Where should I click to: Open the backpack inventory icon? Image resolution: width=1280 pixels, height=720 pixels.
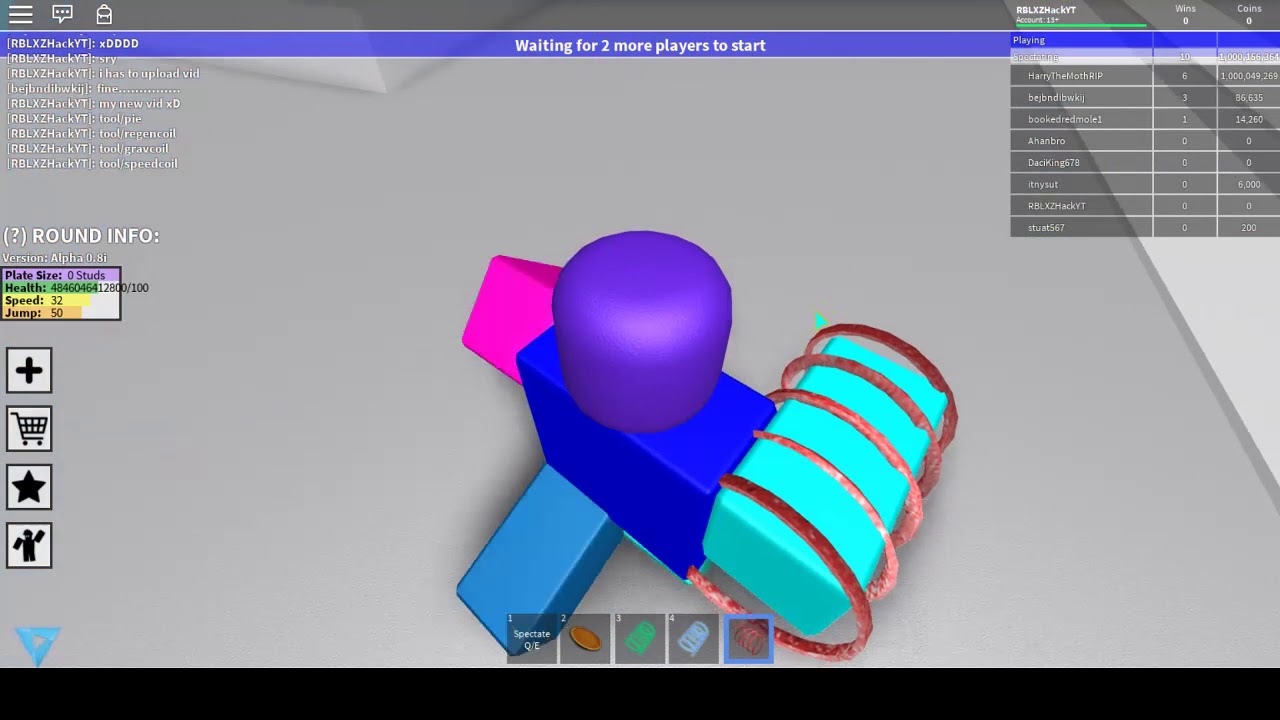(x=104, y=14)
